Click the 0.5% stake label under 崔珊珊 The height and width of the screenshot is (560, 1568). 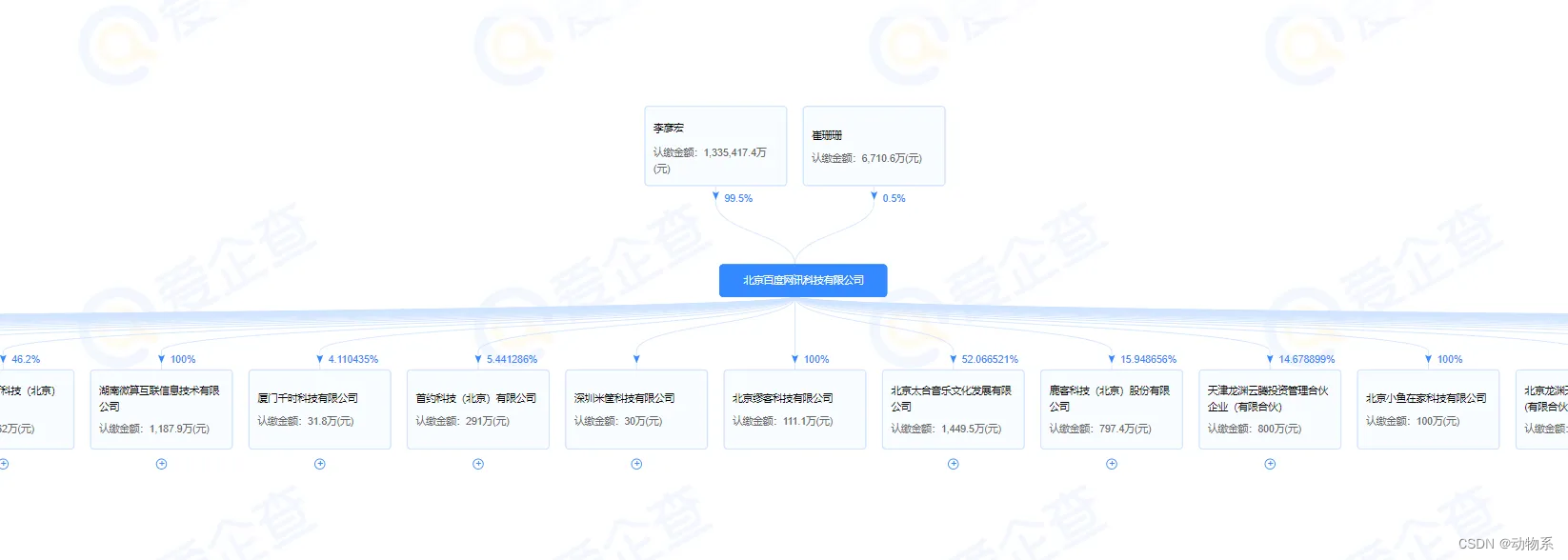(894, 198)
